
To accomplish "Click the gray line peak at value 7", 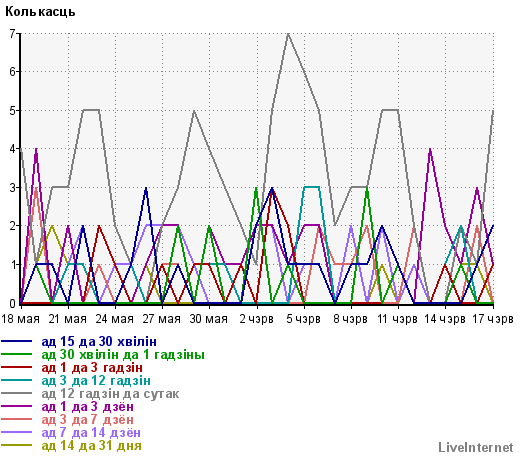I will click(x=288, y=34).
